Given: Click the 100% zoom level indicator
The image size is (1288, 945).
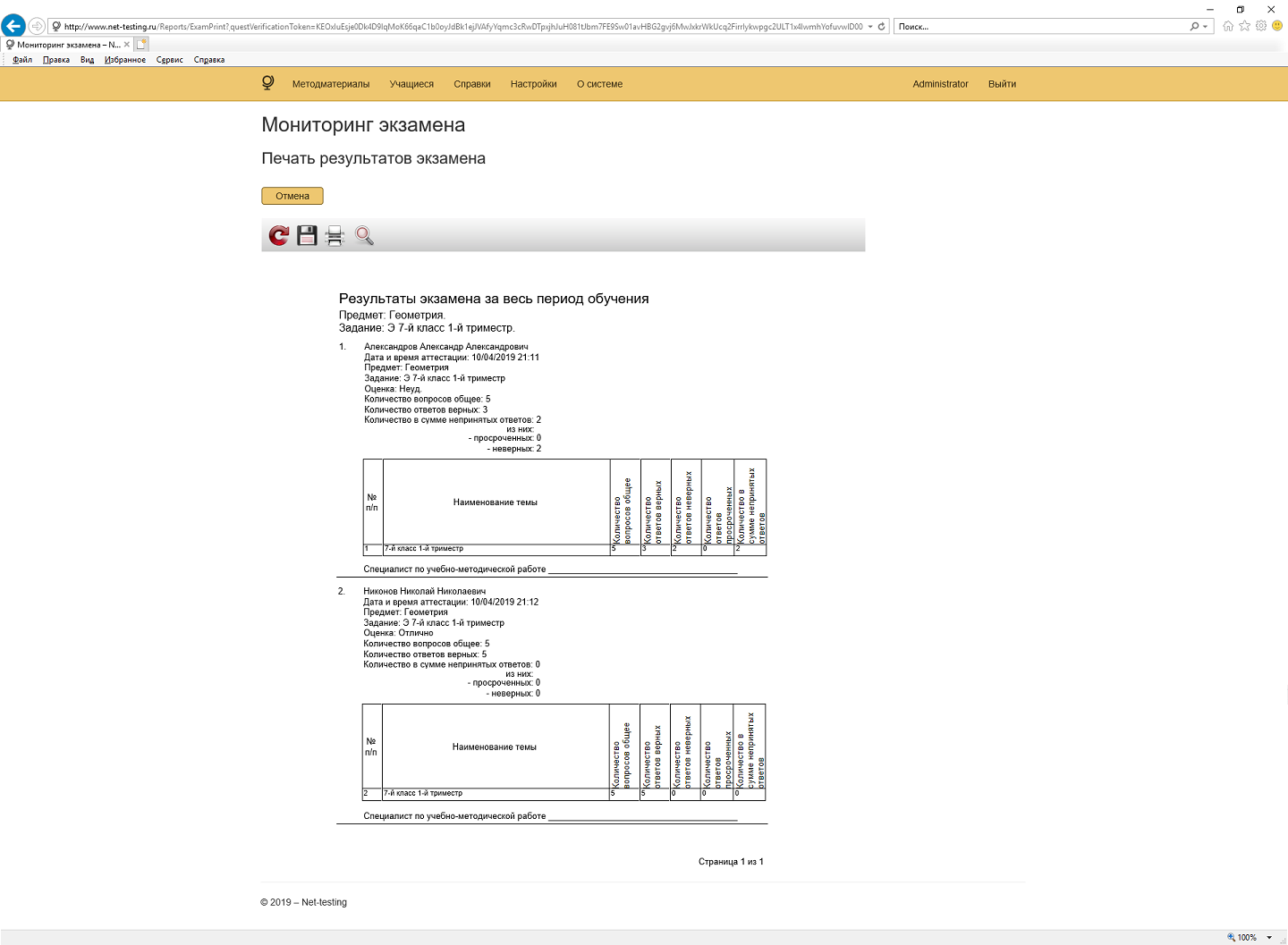Looking at the screenshot, I should pos(1241,937).
